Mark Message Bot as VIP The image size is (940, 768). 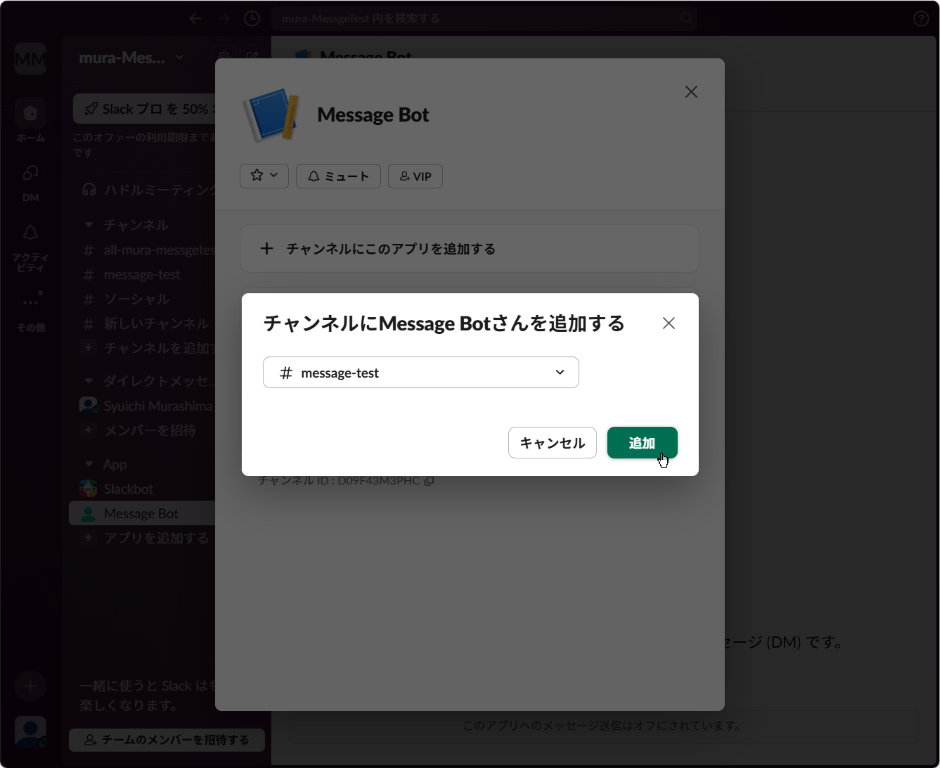pos(415,176)
